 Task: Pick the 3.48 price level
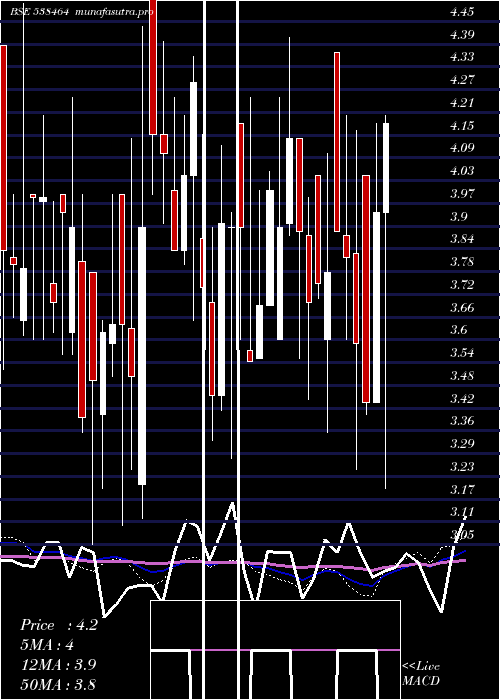(x=462, y=376)
